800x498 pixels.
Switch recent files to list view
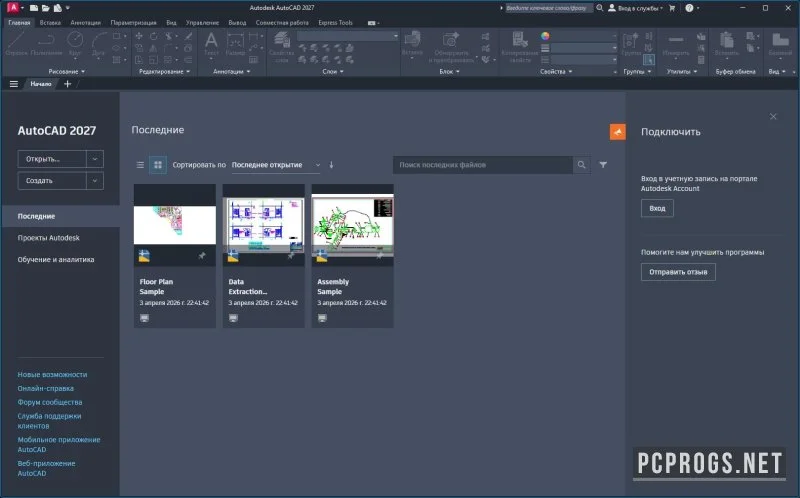(140, 165)
